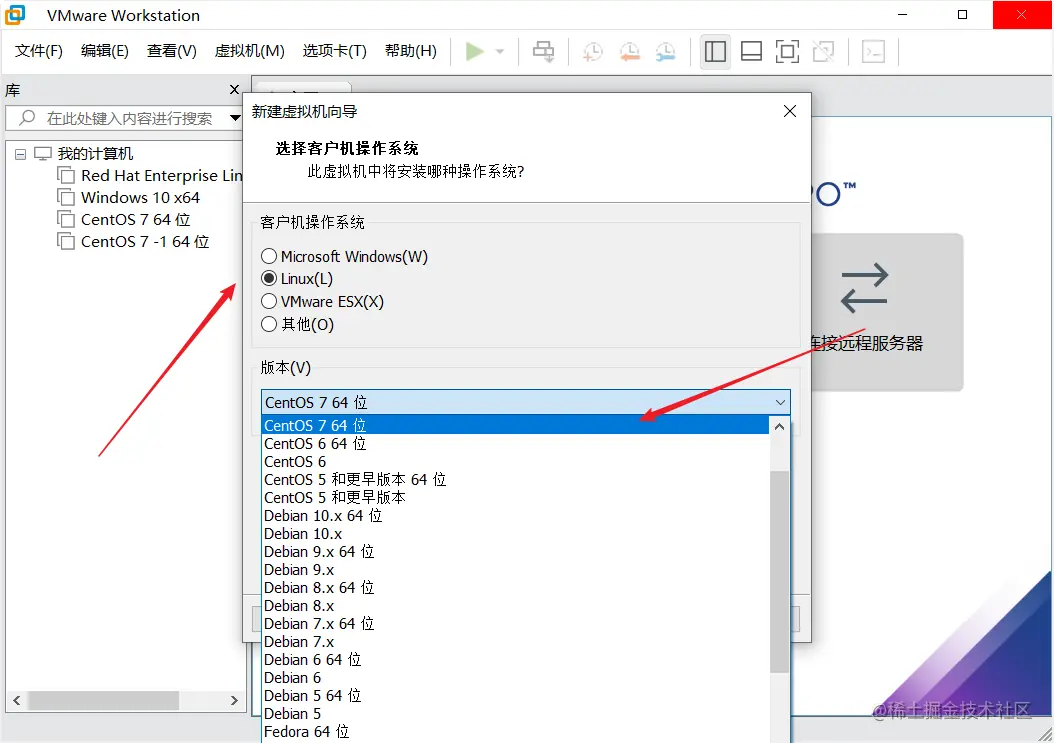Open the 编辑(E) menu
The width and height of the screenshot is (1054, 743).
point(105,51)
